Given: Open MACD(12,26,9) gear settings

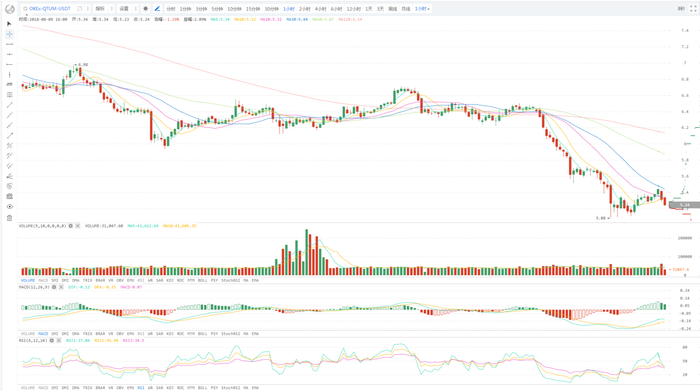Looking at the screenshot, I should pyautogui.click(x=54, y=287).
